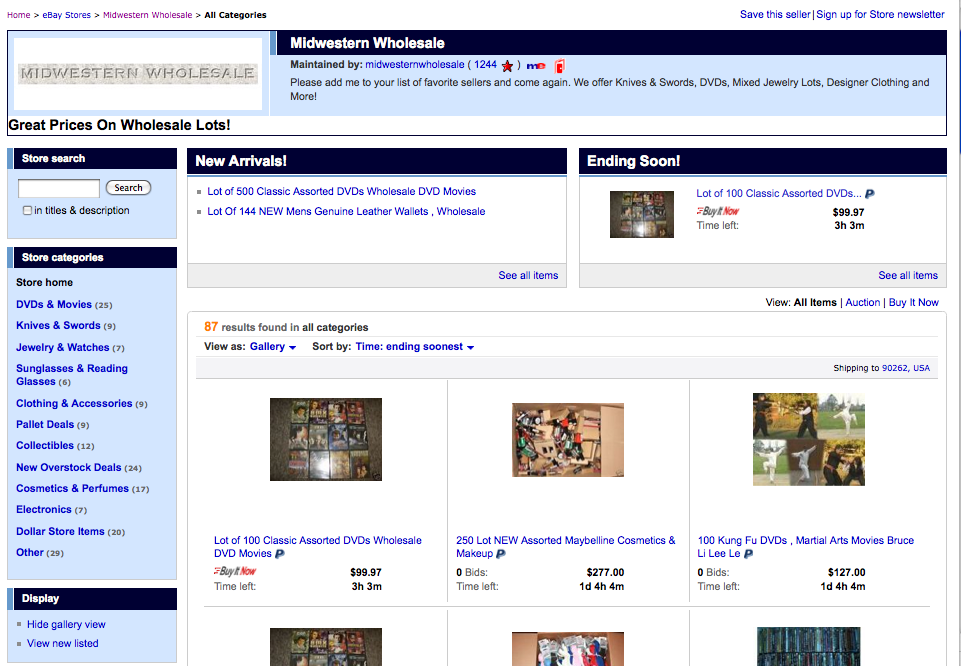The width and height of the screenshot is (961, 666).
Task: Open Ending Soon DVD lot thumbnail
Action: [x=642, y=214]
